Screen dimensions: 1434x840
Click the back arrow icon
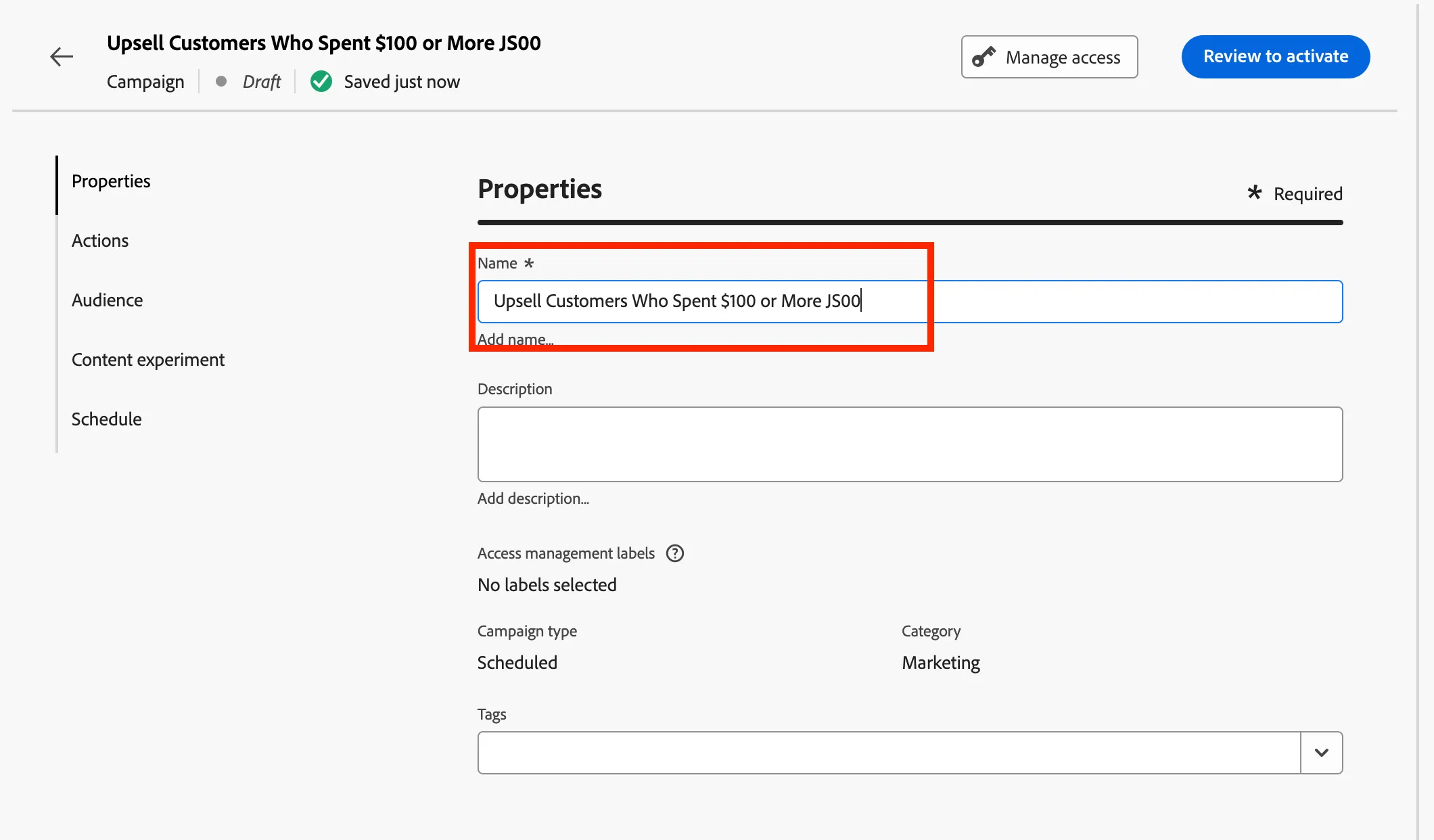(x=62, y=57)
